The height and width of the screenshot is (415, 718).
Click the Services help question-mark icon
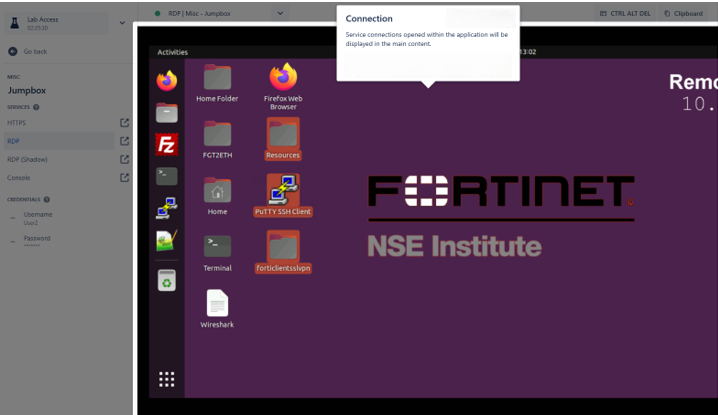point(36,107)
